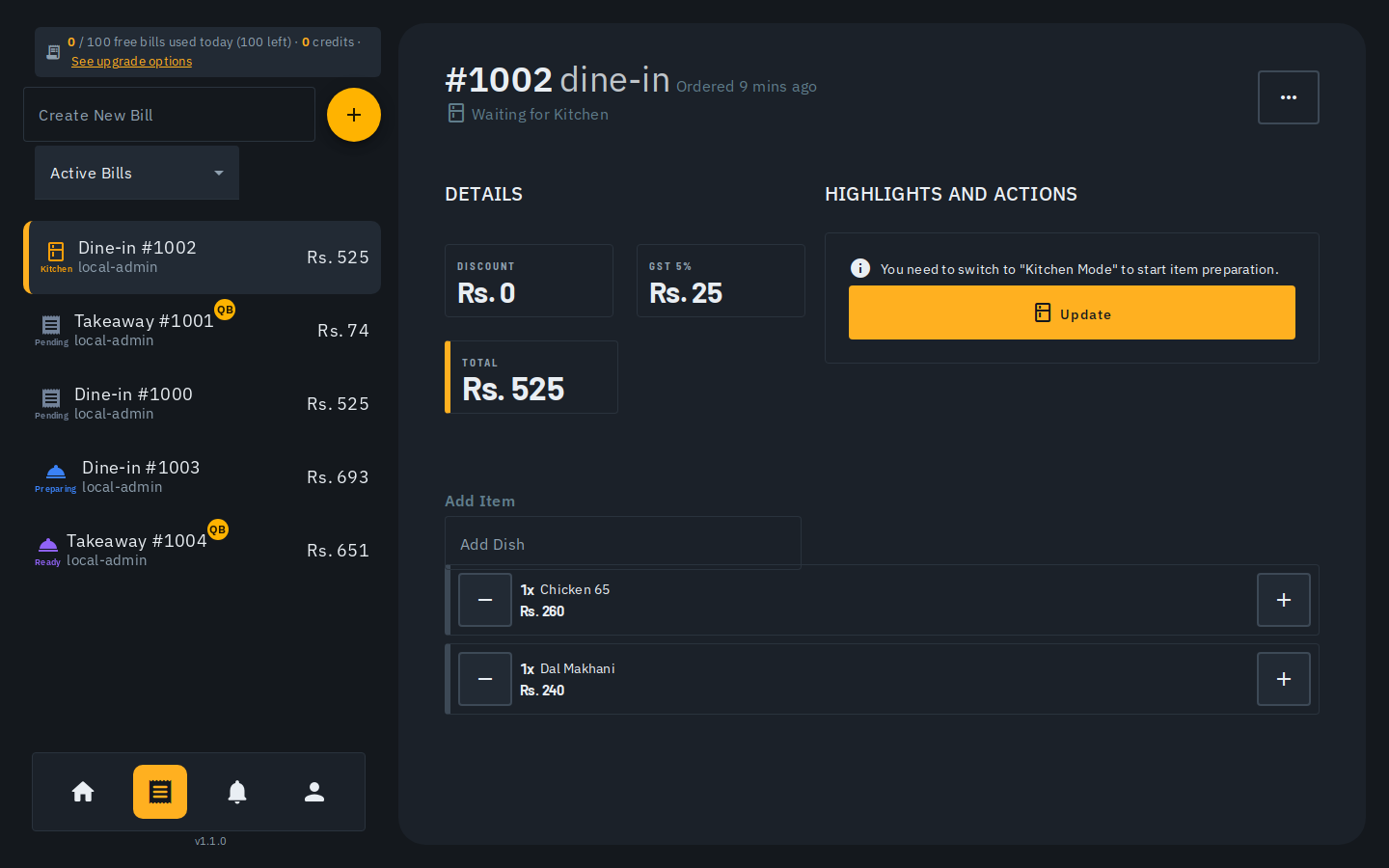Click the Create New Bill field
Screen dimensions: 1389x868
[169, 115]
